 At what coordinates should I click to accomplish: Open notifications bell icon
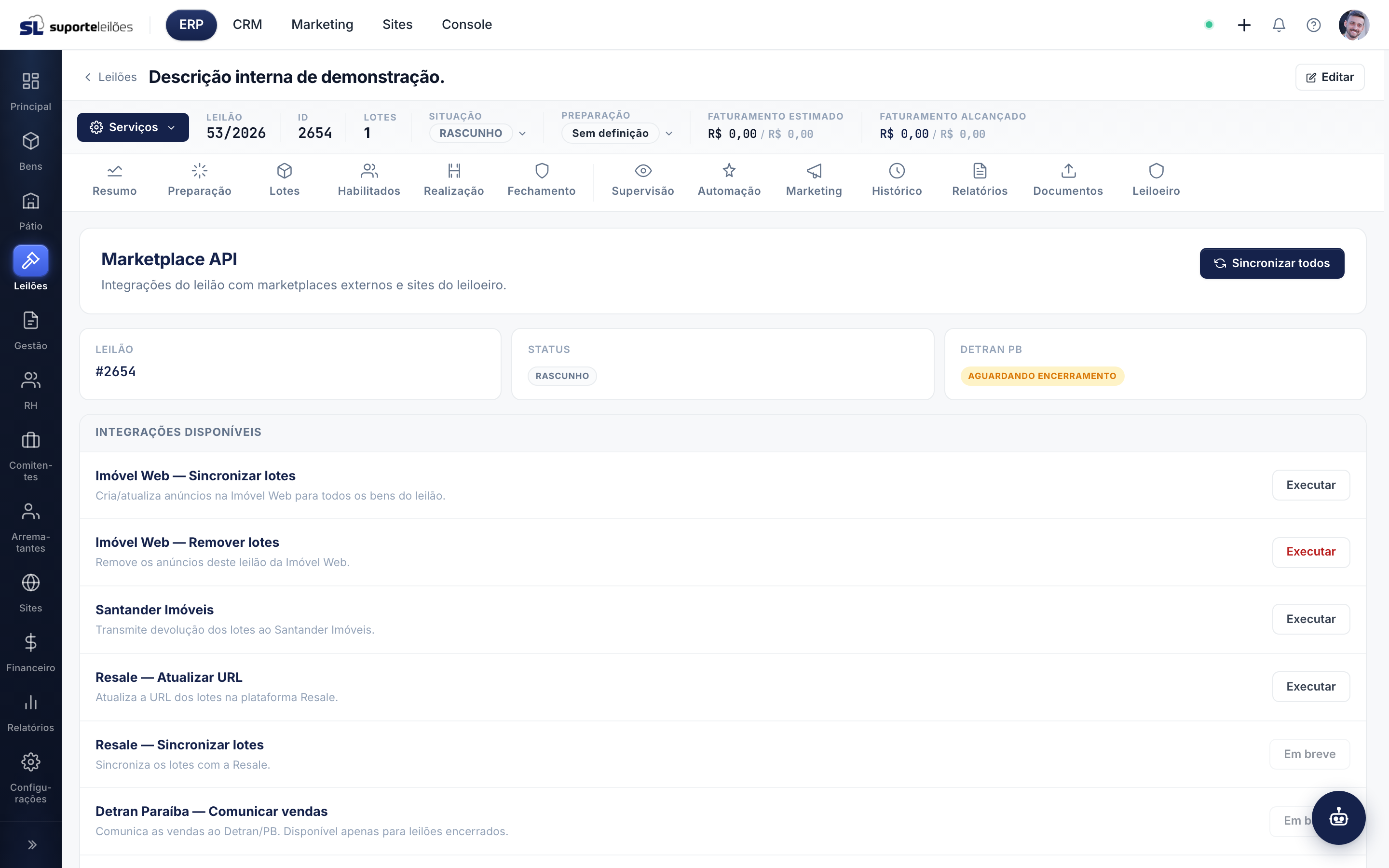(1279, 25)
